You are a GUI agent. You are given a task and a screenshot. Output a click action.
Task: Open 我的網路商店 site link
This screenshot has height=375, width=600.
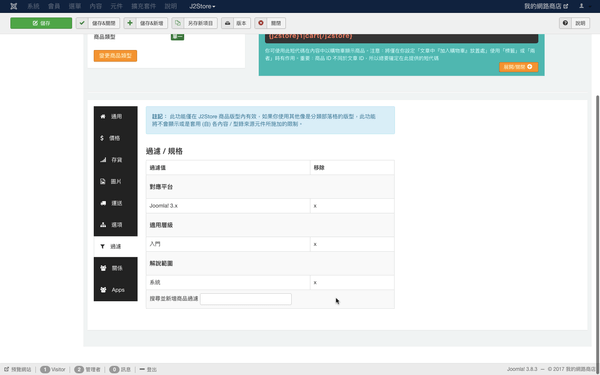(x=546, y=6)
